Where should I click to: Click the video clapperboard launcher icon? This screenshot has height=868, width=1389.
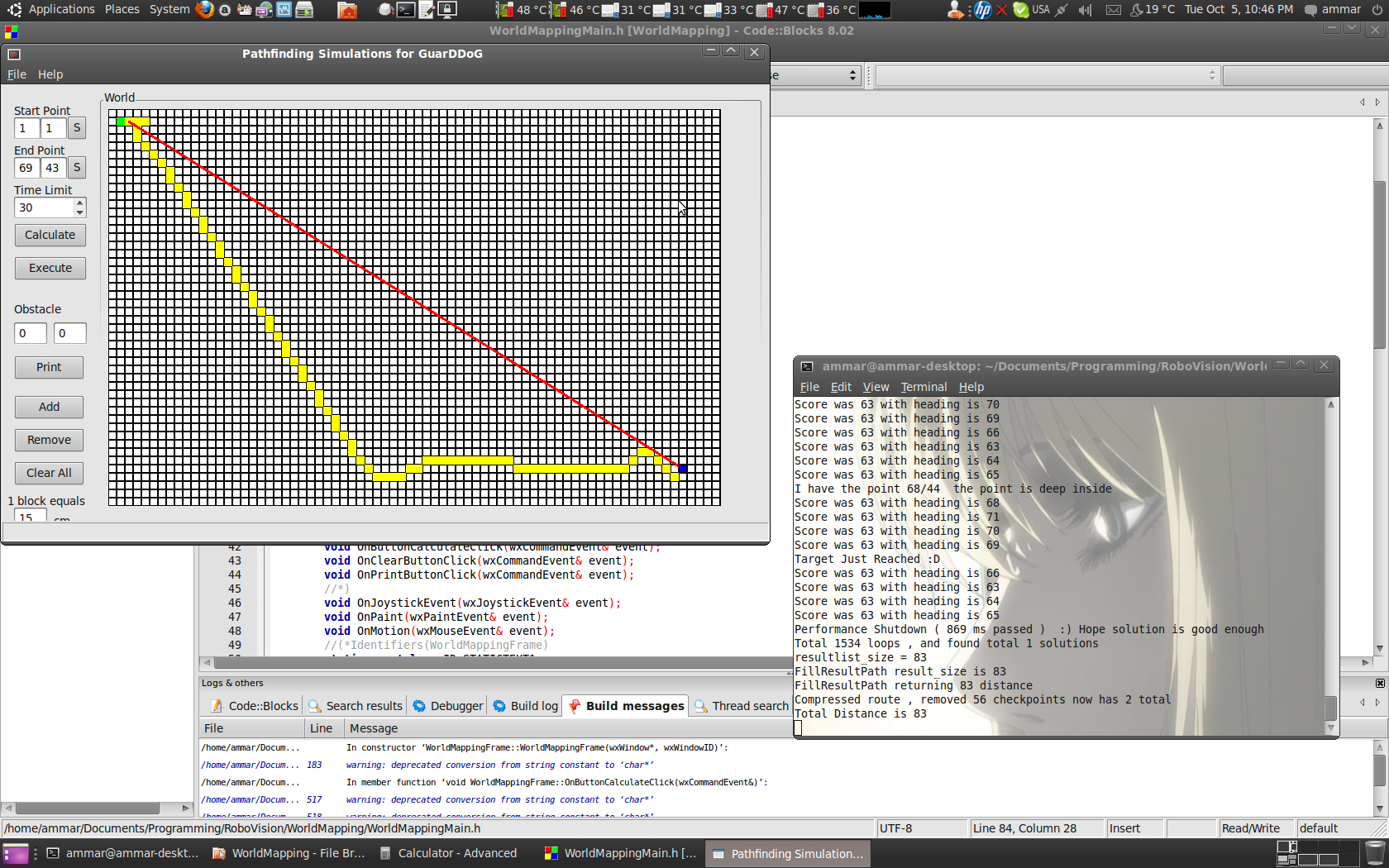click(245, 10)
